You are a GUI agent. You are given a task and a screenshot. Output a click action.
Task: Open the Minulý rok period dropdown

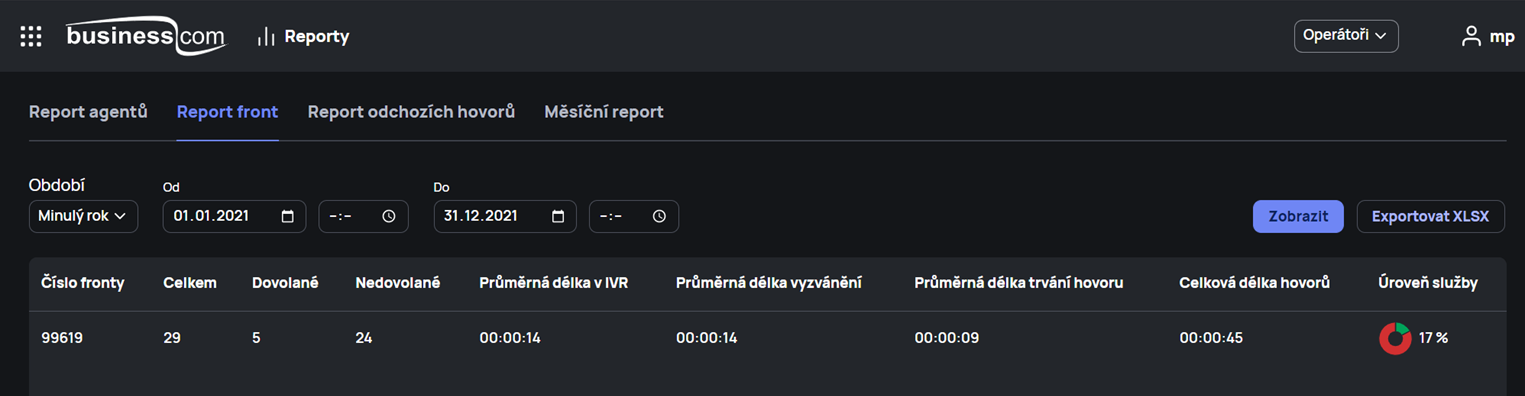pos(83,216)
